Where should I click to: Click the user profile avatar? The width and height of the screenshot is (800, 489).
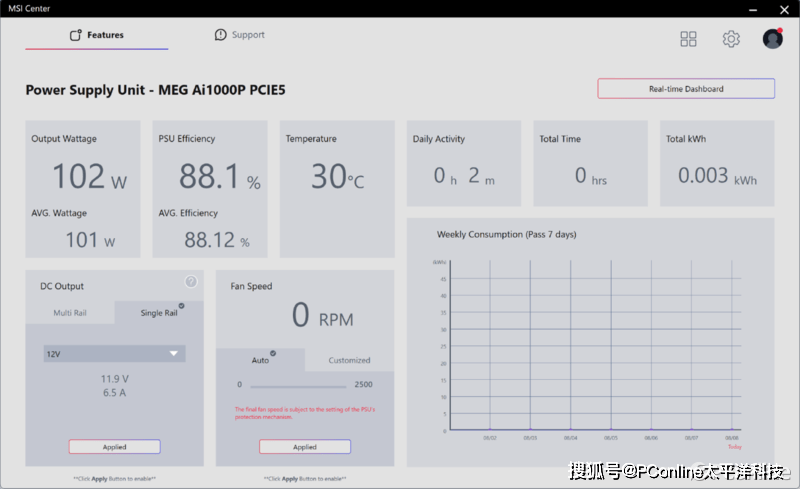pos(772,39)
